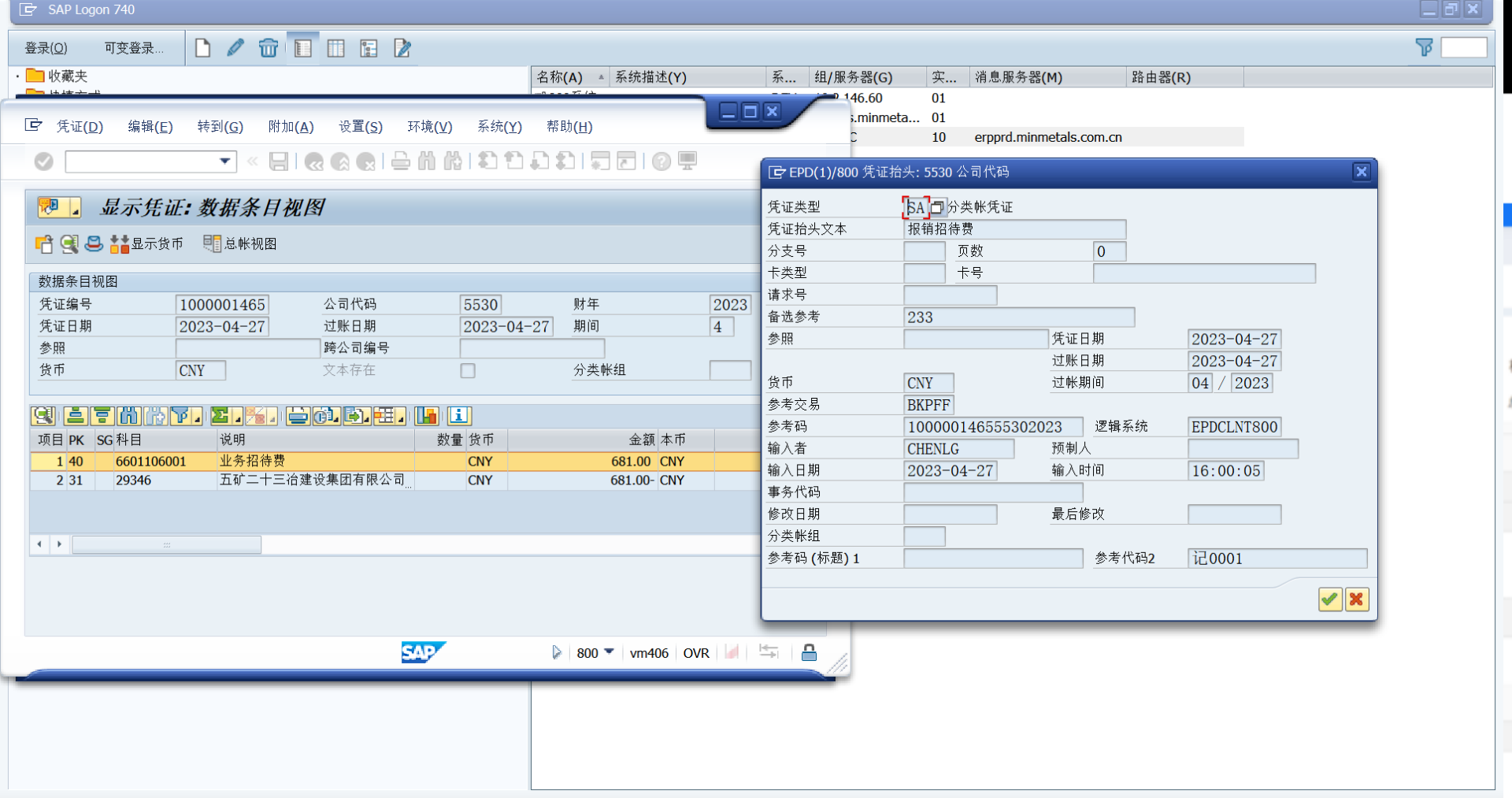The height and width of the screenshot is (798, 1512).
Task: Select the row 五矿二十三冶建设集团有限公司
Action: pyautogui.click(x=394, y=481)
